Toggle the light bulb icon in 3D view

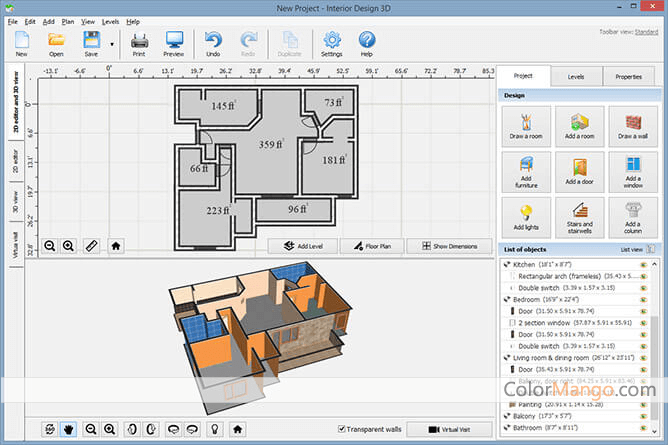click(x=215, y=429)
